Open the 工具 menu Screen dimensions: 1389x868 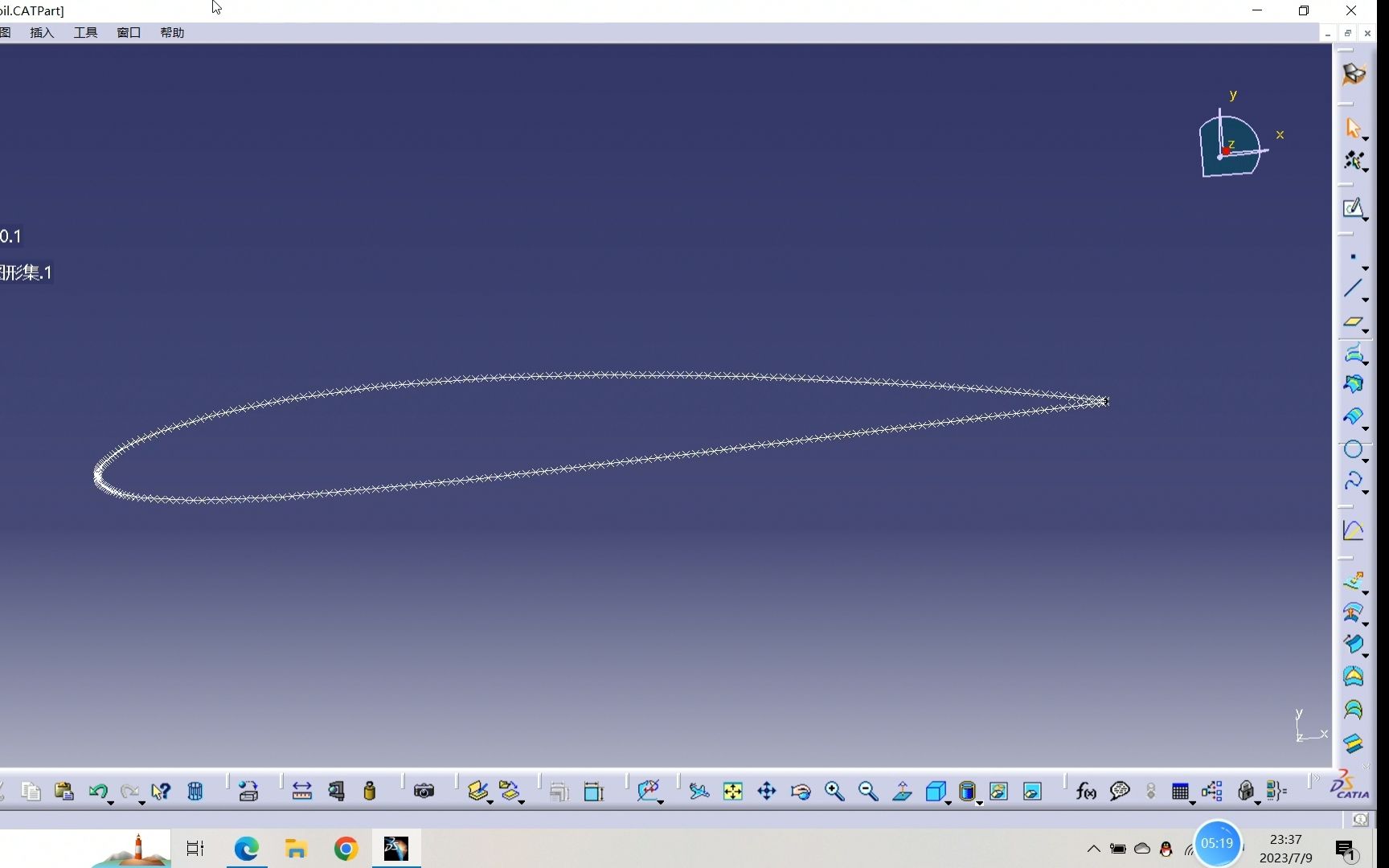click(x=85, y=32)
